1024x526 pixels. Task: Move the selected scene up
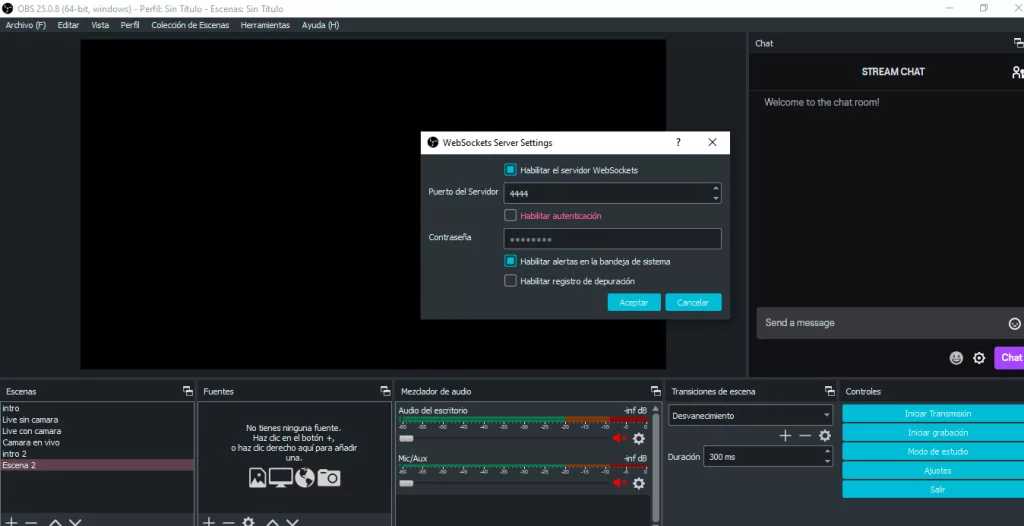pos(56,522)
